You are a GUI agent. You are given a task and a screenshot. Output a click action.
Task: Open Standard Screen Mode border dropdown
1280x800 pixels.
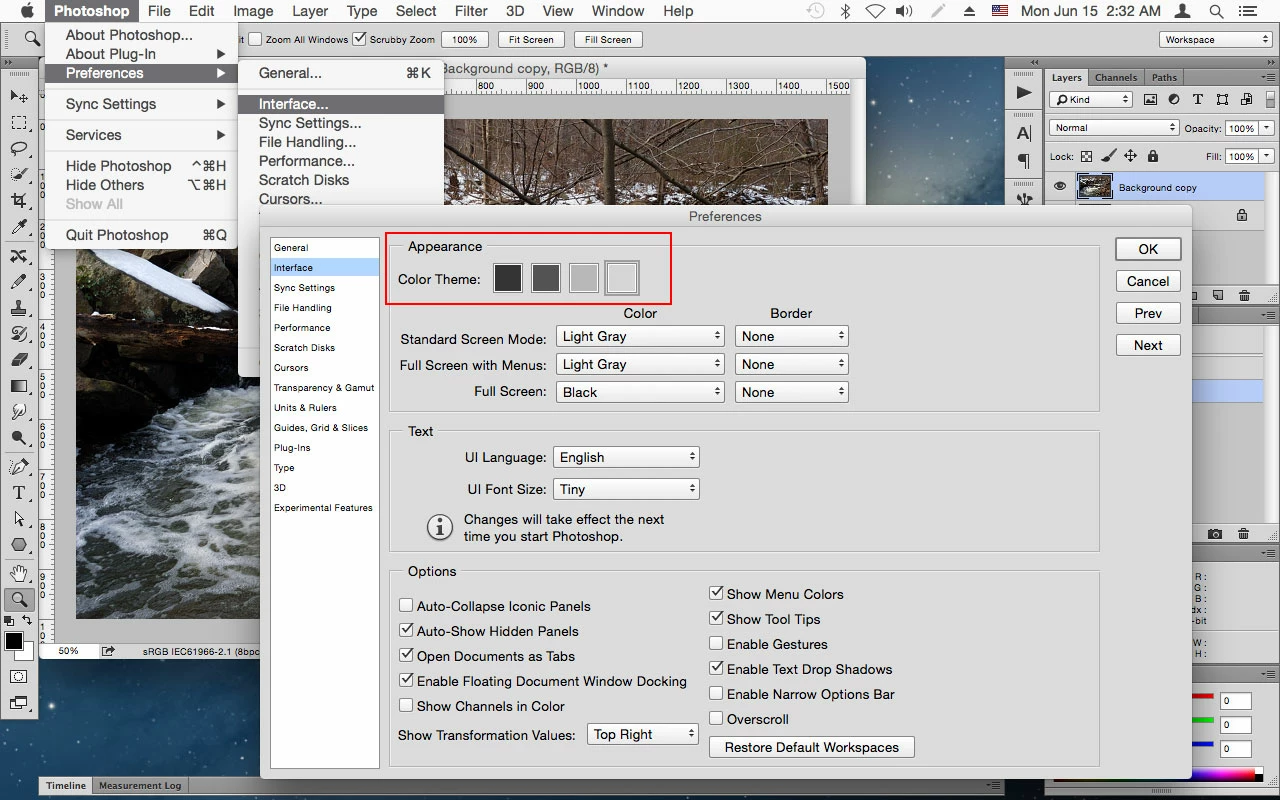[x=792, y=337]
